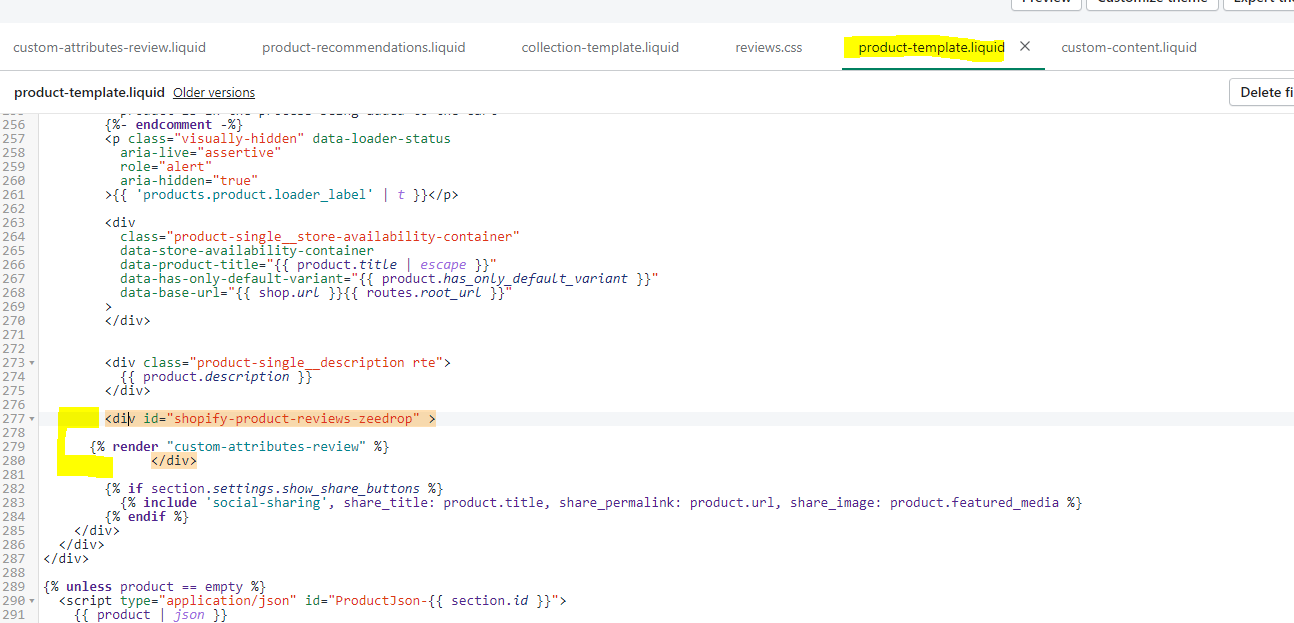Switch to the collection-template.liquid tab
The image size is (1294, 623).
point(600,47)
